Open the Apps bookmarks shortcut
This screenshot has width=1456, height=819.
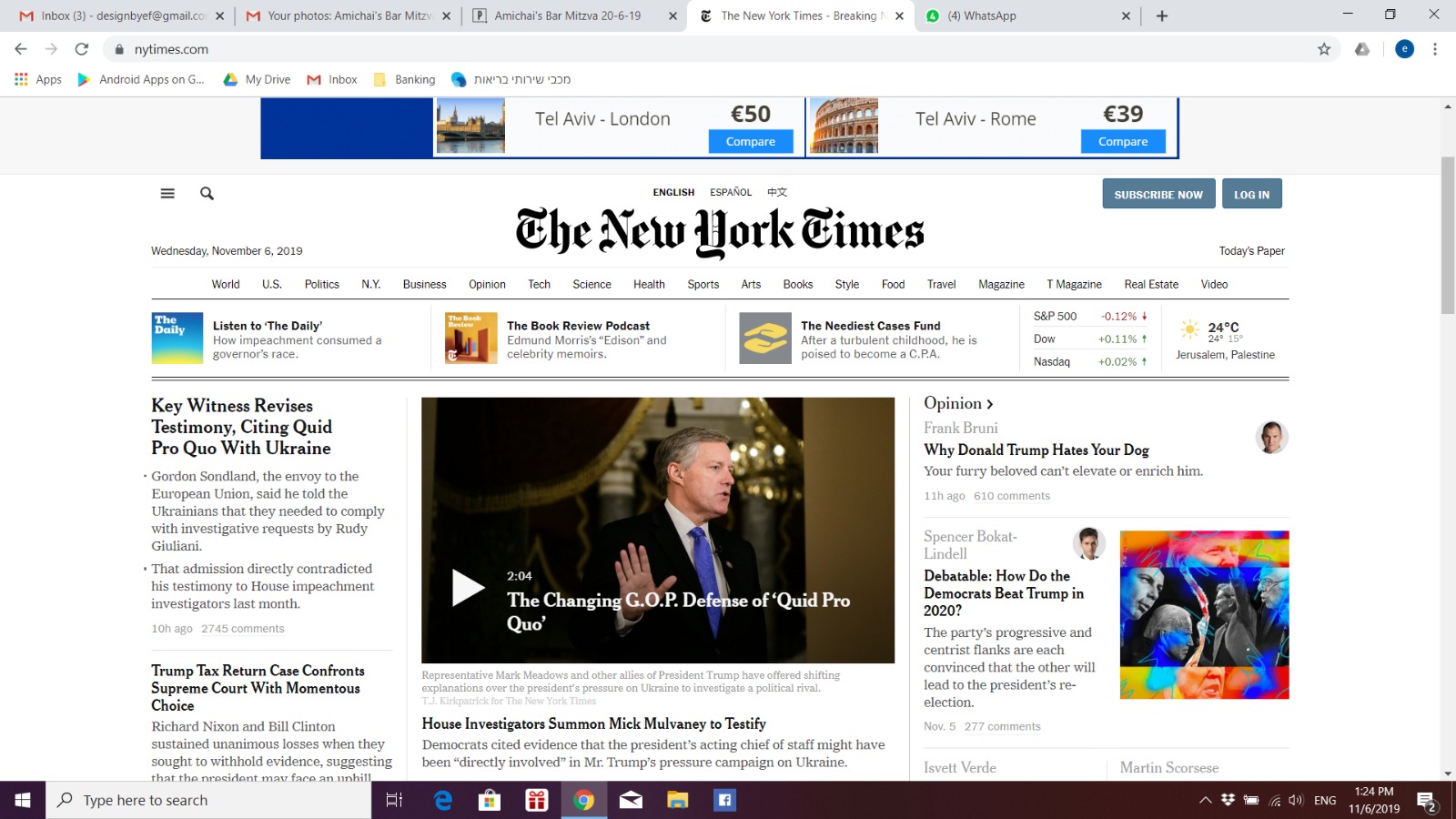38,79
